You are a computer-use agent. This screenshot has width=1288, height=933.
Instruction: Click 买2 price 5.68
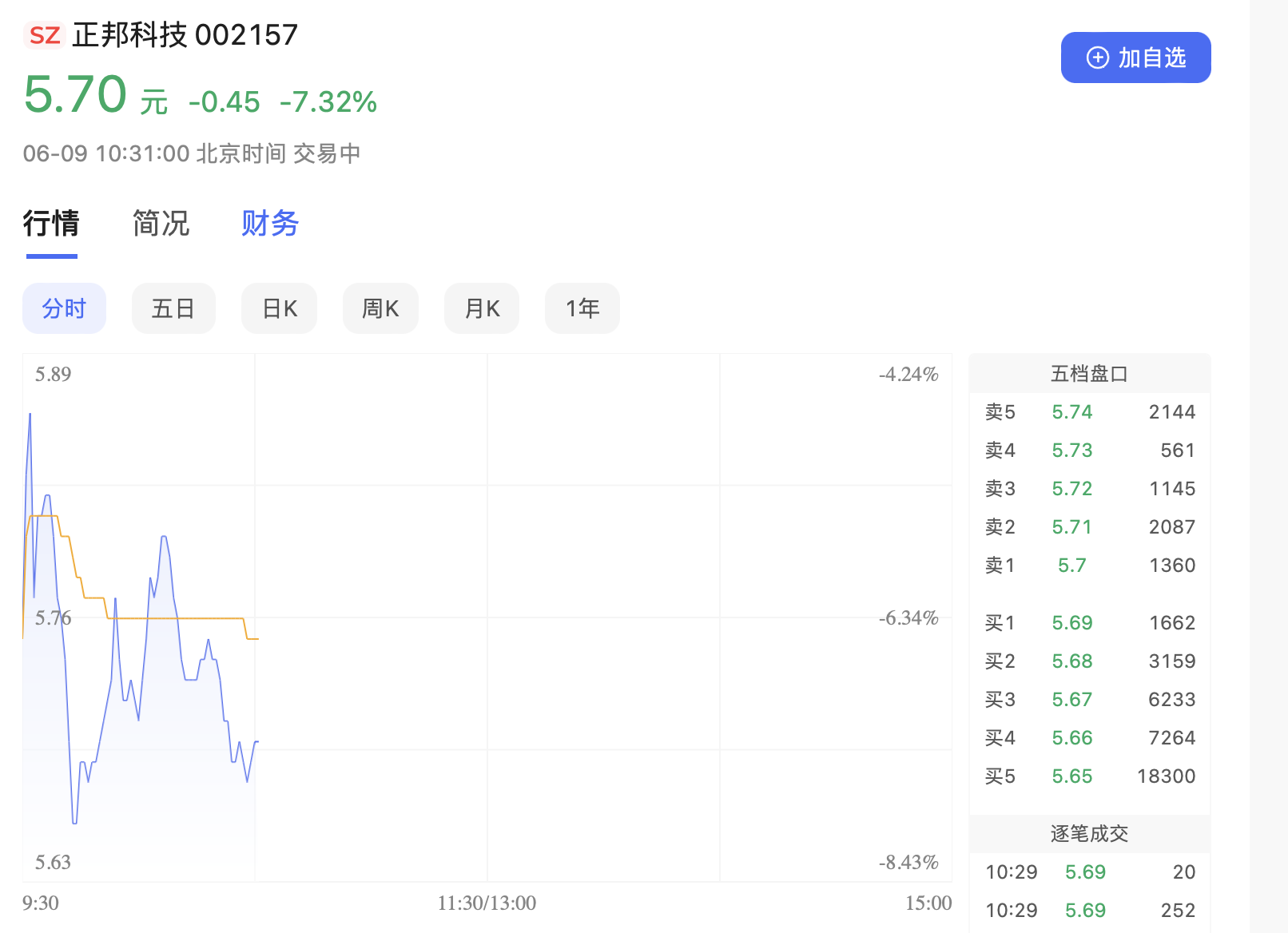1071,661
